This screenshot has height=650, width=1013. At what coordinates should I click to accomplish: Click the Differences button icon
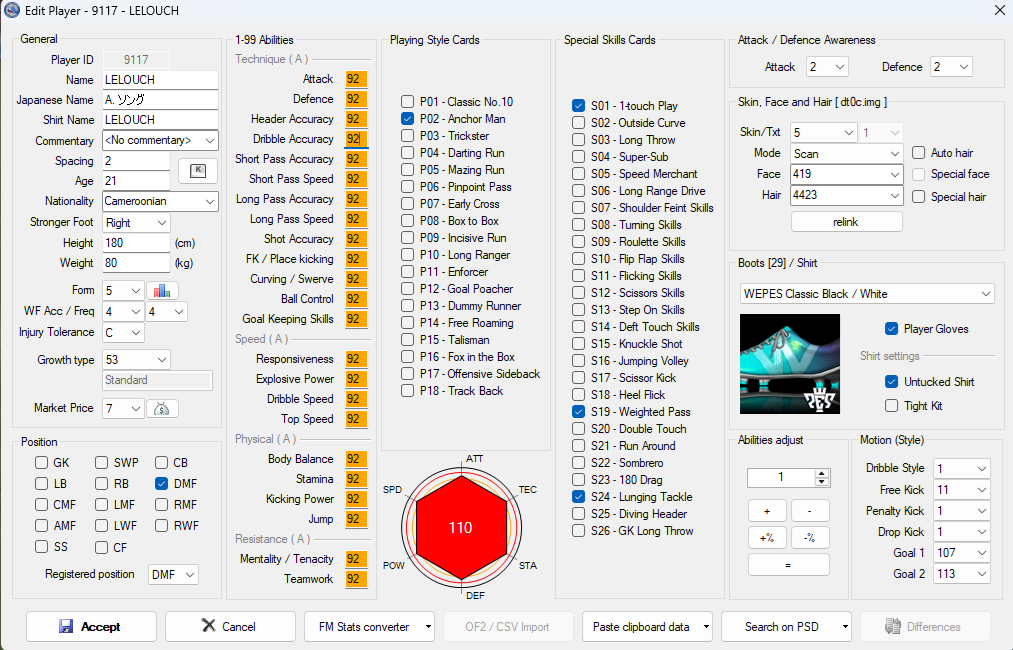tap(893, 627)
